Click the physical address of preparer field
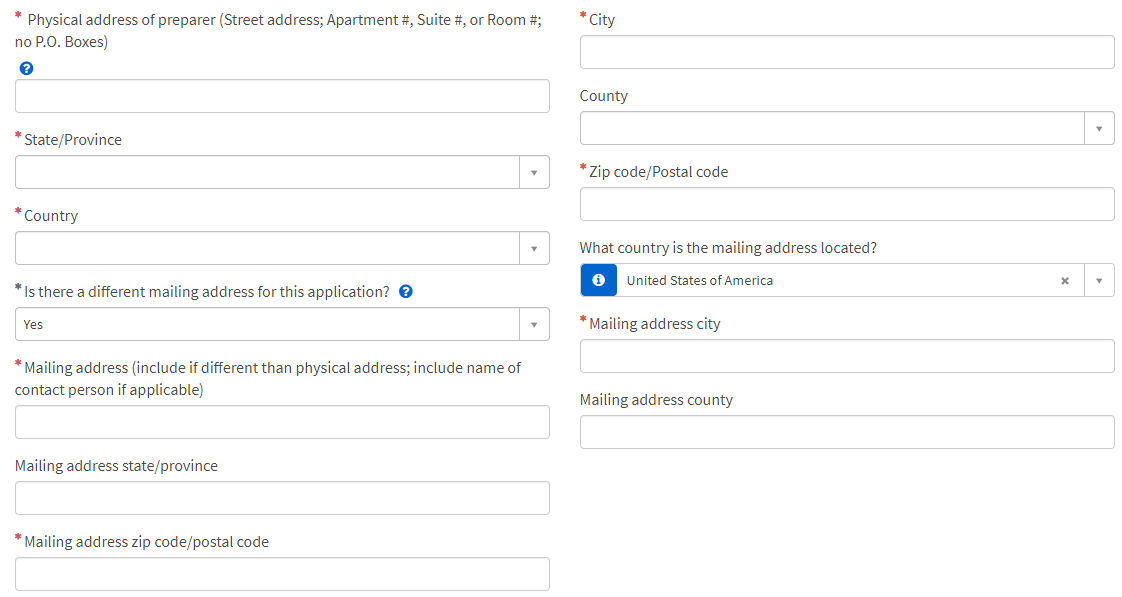 tap(282, 96)
